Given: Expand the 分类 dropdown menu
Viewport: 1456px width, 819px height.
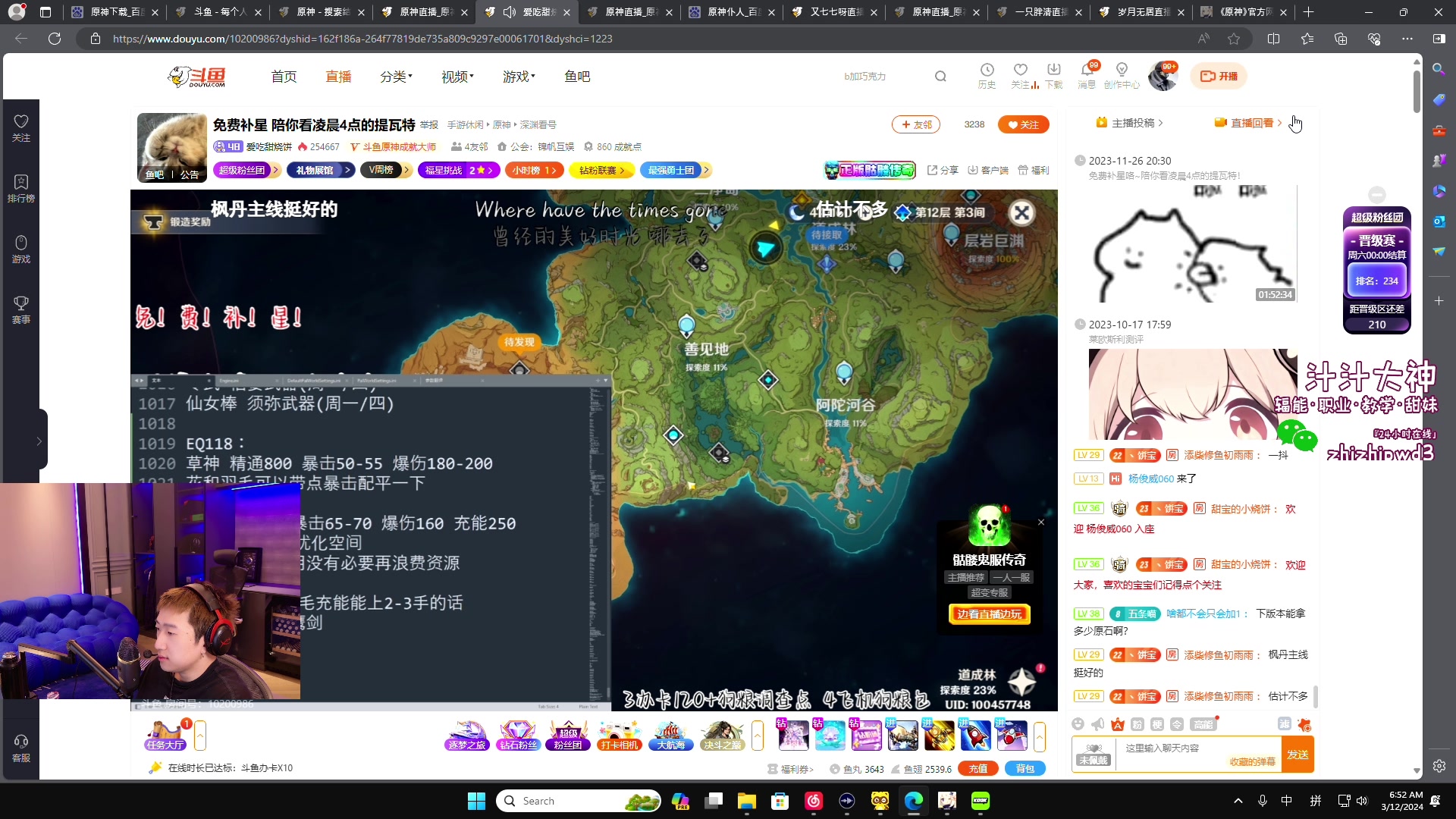Looking at the screenshot, I should point(396,76).
